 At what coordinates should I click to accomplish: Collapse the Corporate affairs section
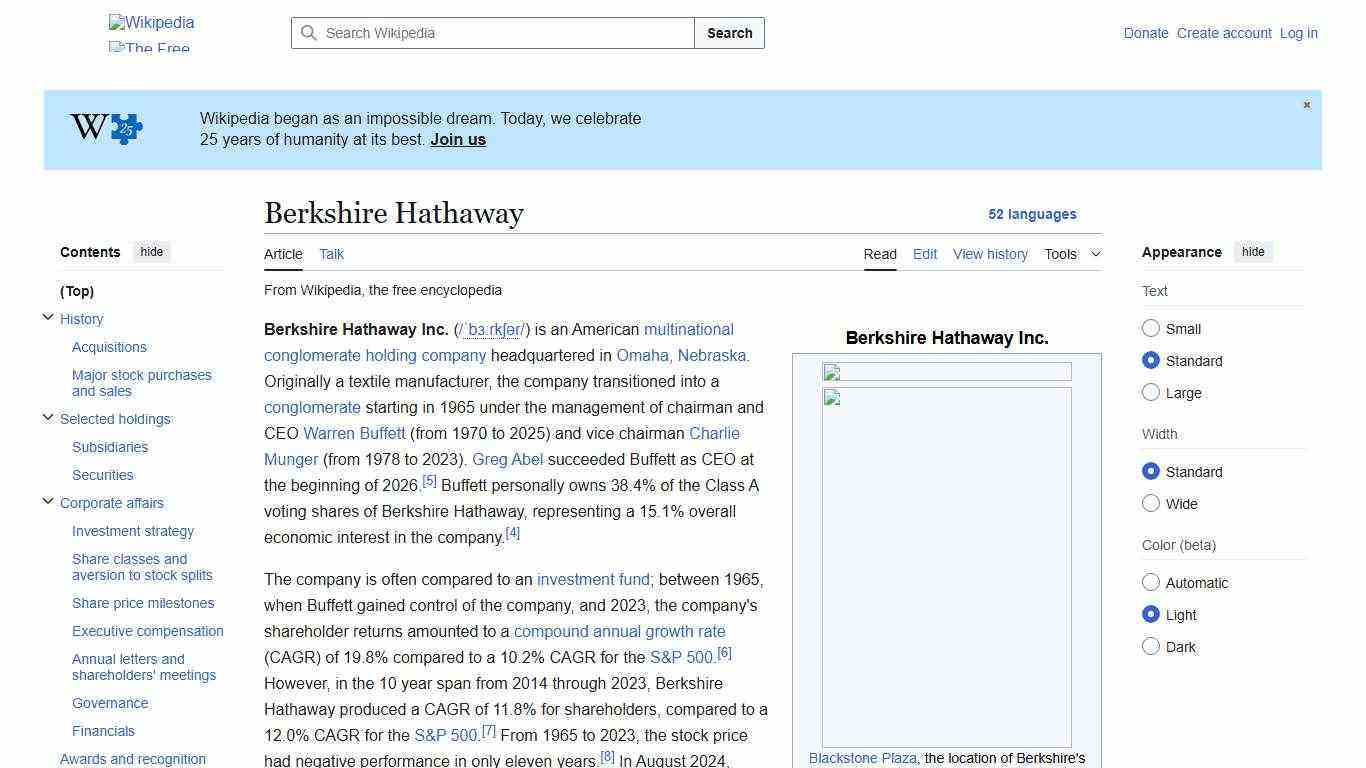(x=48, y=501)
